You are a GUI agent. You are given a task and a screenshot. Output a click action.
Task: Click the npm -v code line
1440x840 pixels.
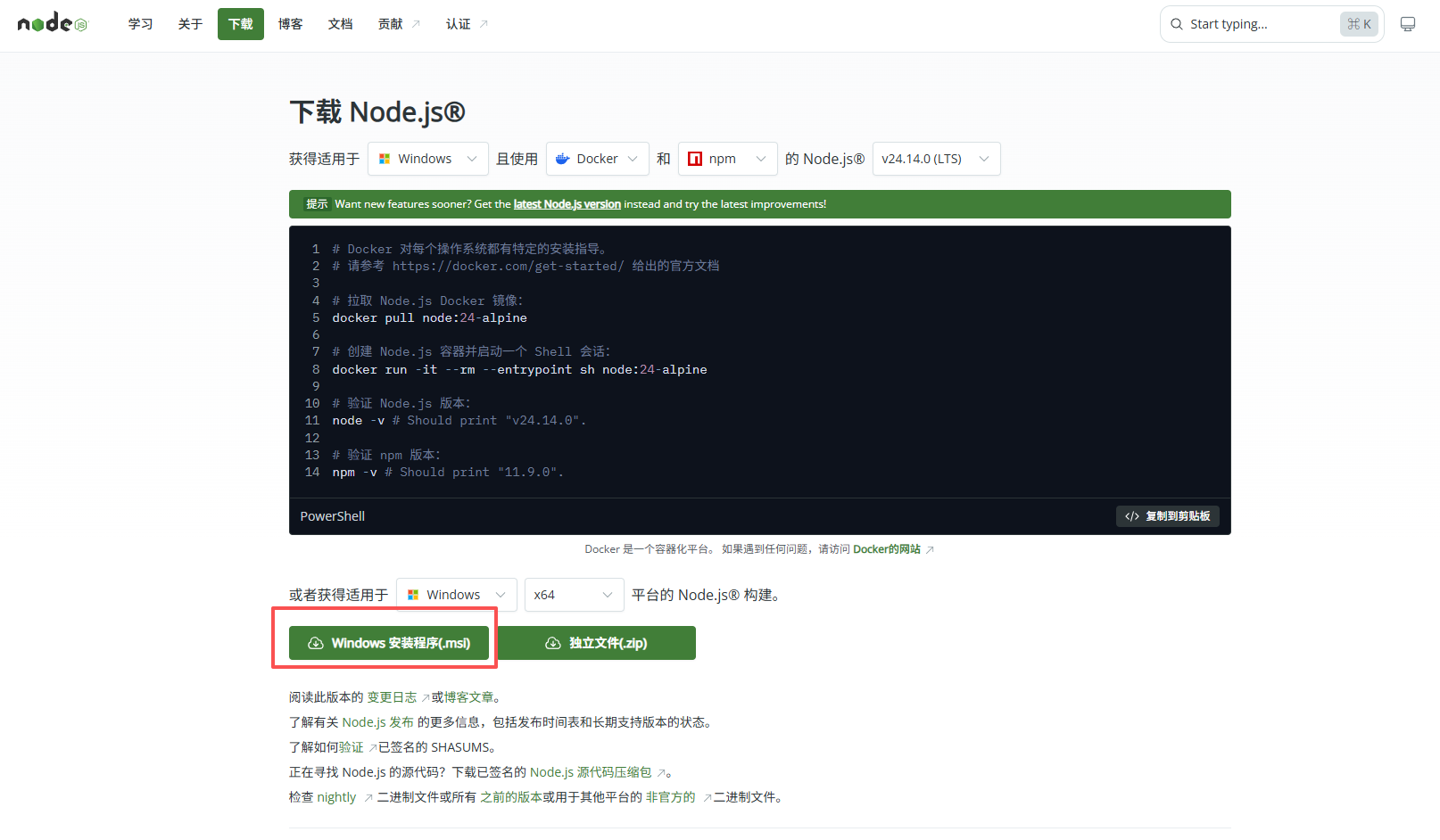(448, 473)
